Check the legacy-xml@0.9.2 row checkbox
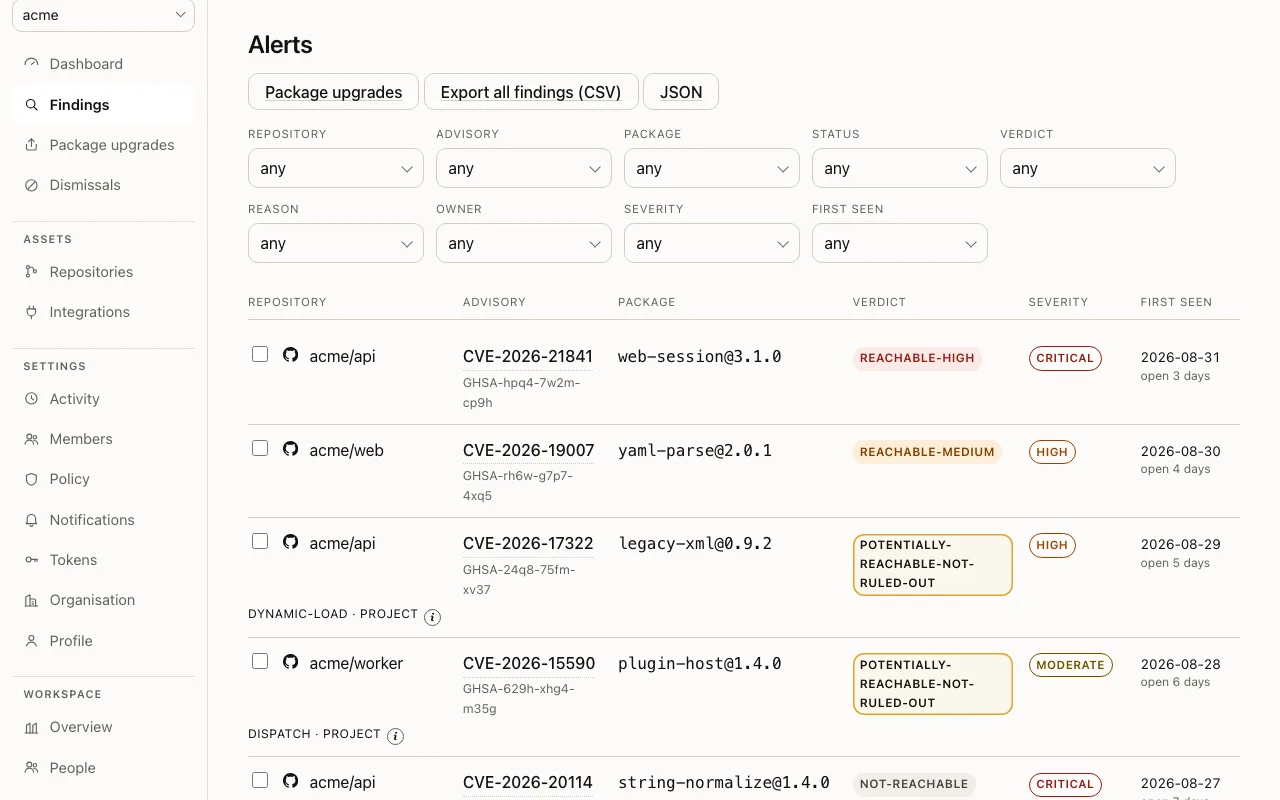The image size is (1280, 800). [260, 541]
